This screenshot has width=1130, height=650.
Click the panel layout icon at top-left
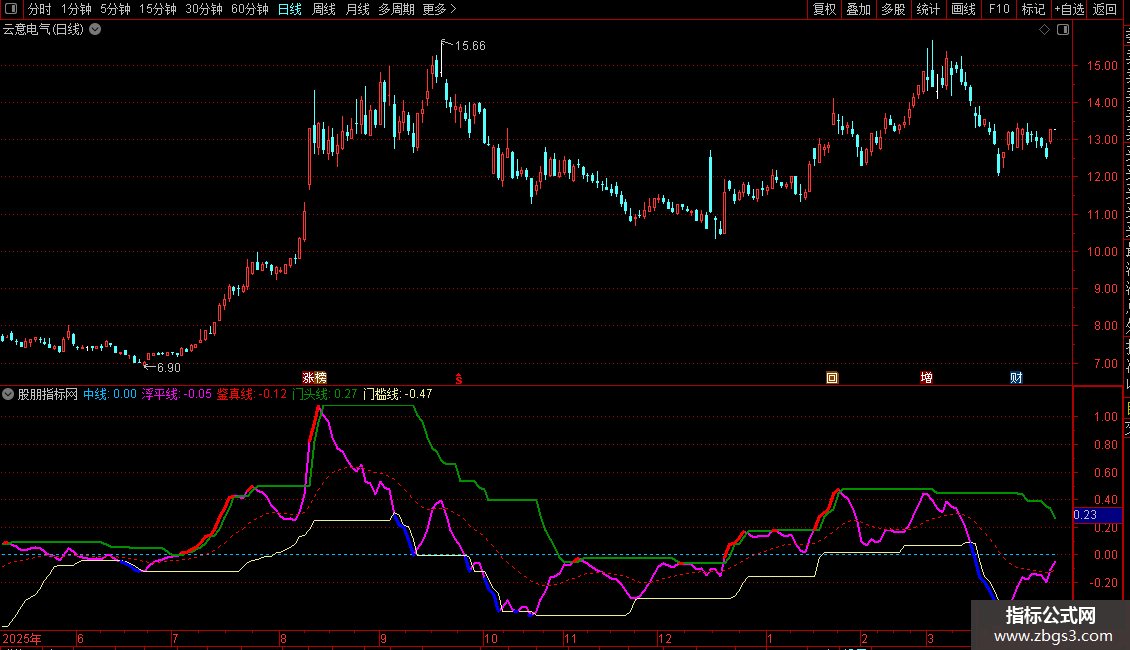tap(11, 9)
